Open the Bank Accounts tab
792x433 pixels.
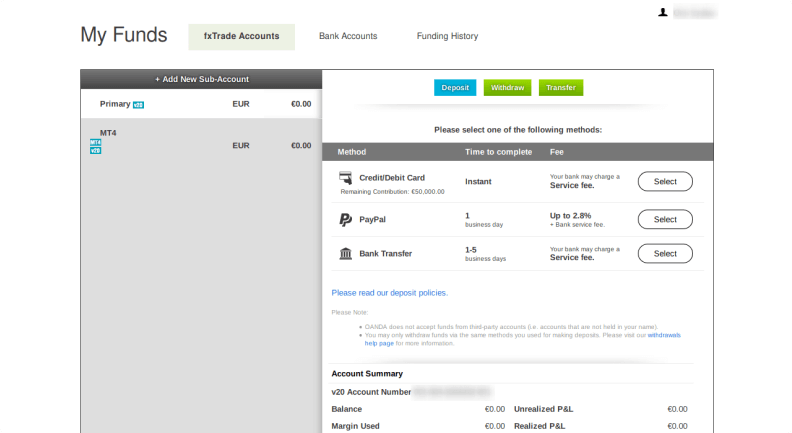click(348, 37)
